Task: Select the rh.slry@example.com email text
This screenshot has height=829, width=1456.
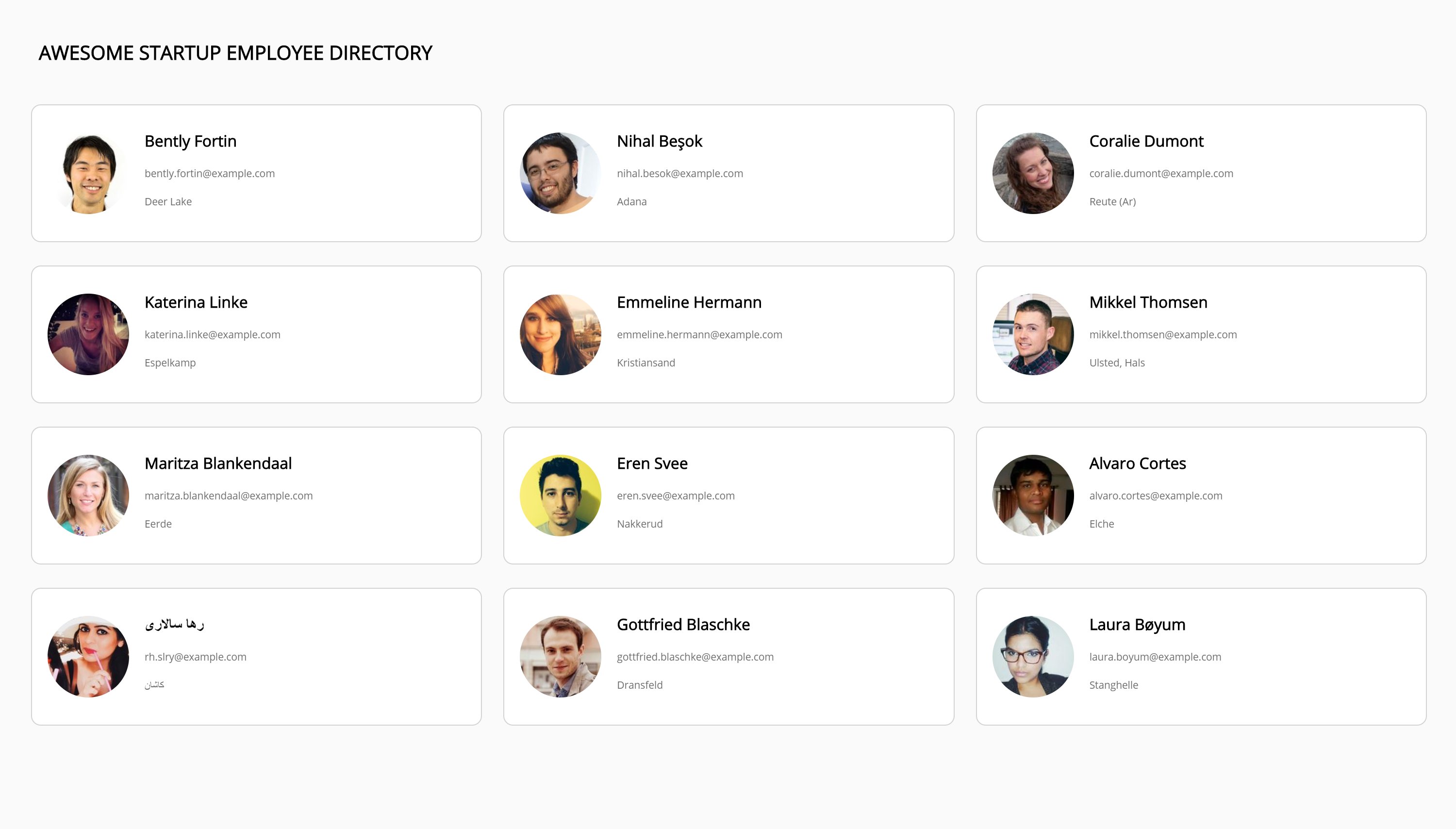Action: point(195,657)
